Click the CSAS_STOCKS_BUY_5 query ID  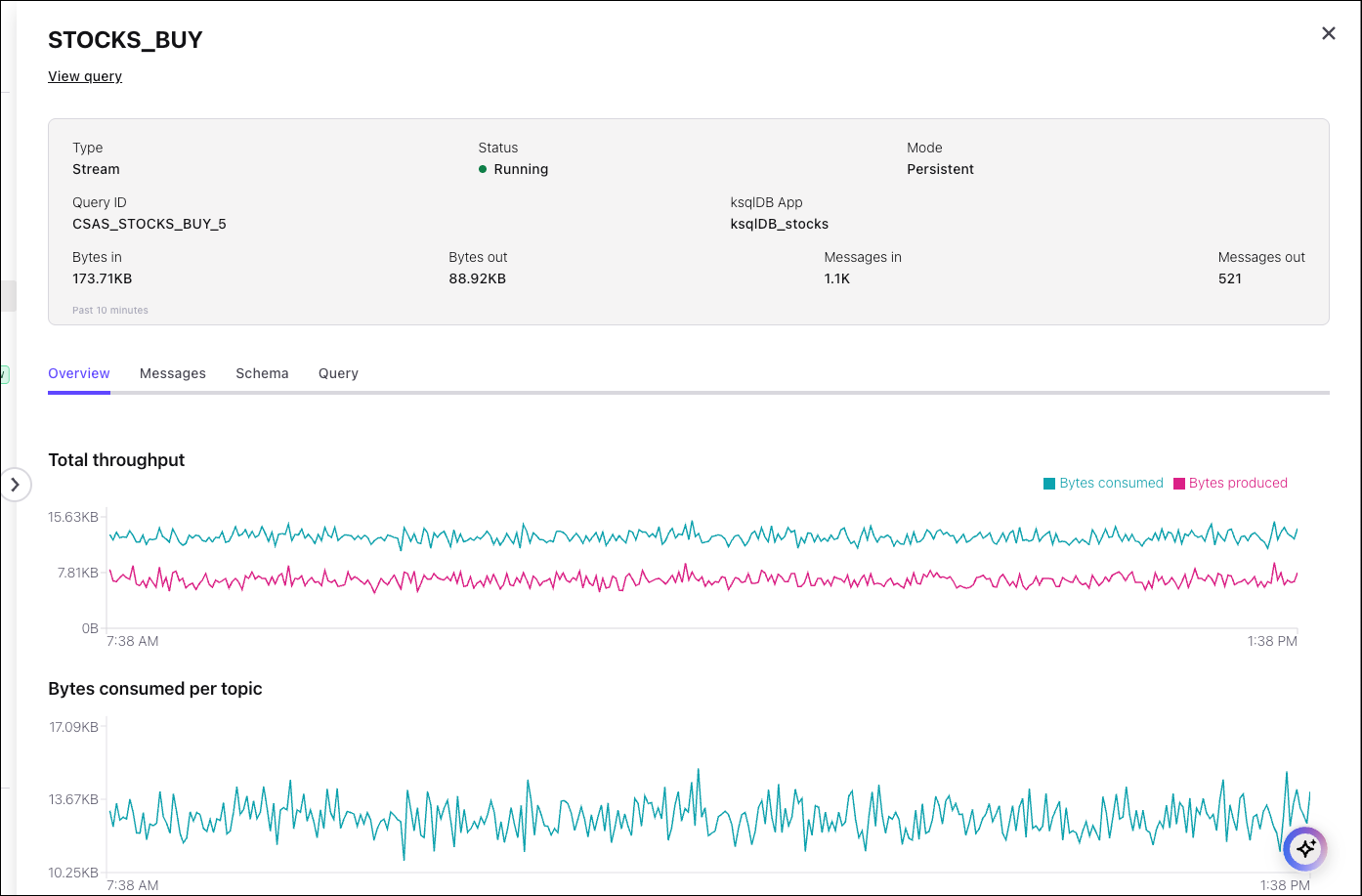tap(149, 224)
